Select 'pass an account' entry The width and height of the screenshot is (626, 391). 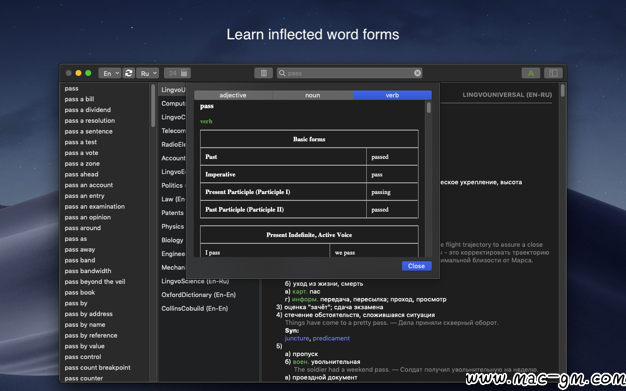tap(89, 185)
